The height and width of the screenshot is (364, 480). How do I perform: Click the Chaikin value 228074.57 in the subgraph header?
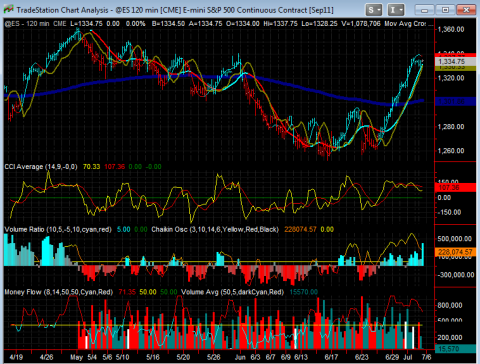[300, 229]
